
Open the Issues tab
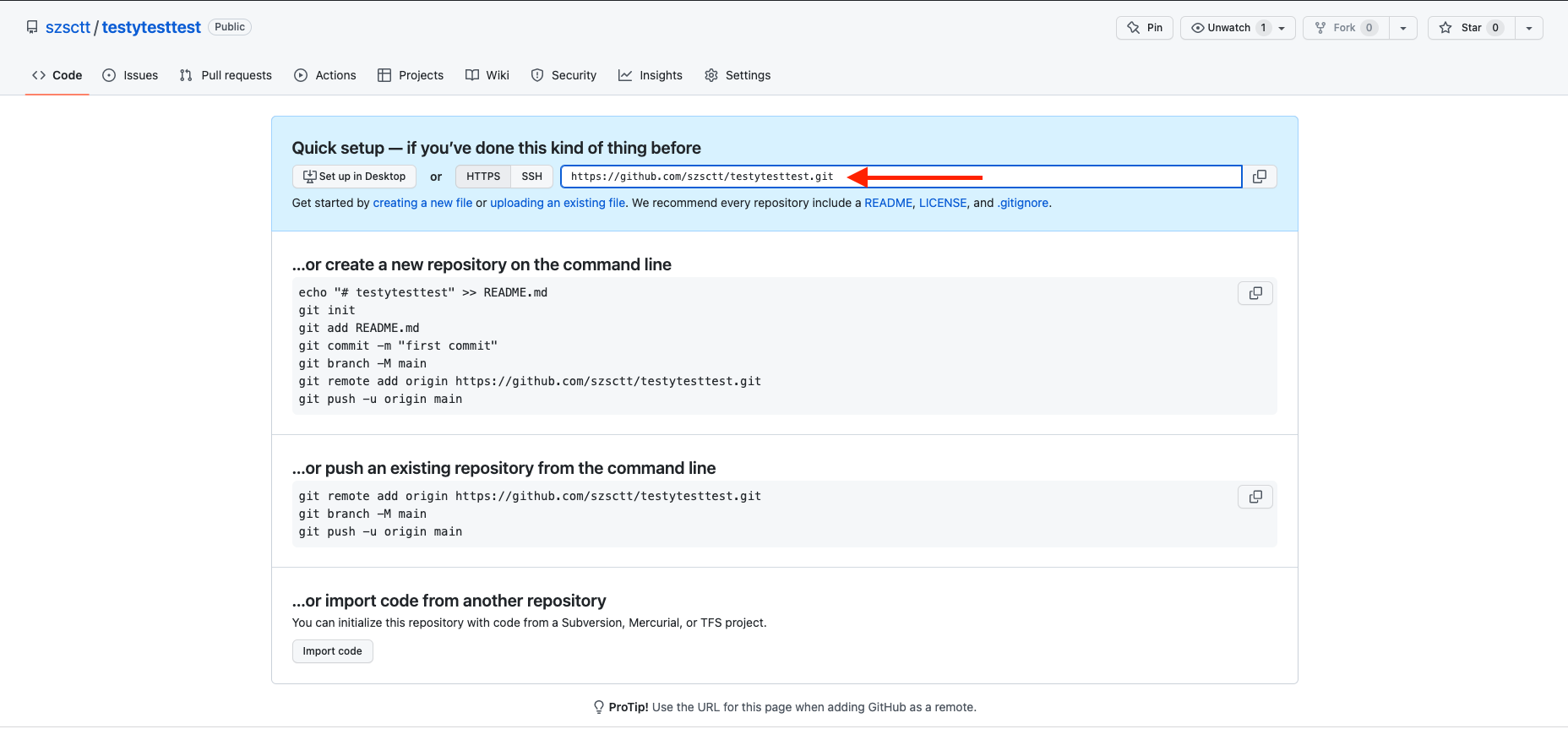click(x=130, y=75)
